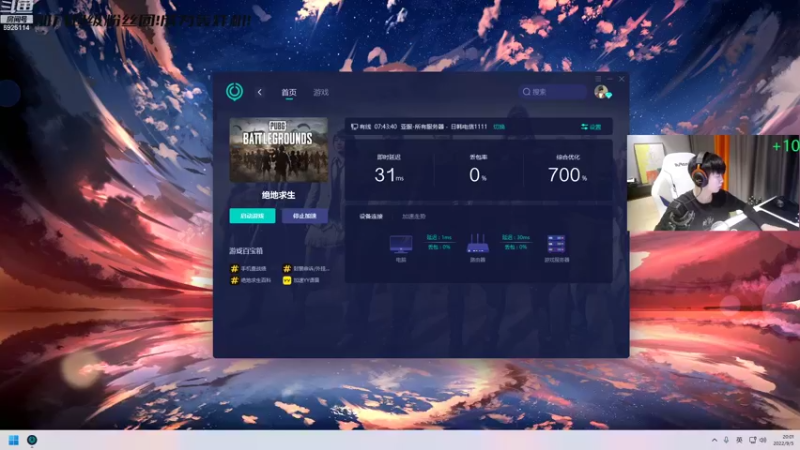Click the wired connection icon in the status bar
The height and width of the screenshot is (450, 800).
[354, 127]
